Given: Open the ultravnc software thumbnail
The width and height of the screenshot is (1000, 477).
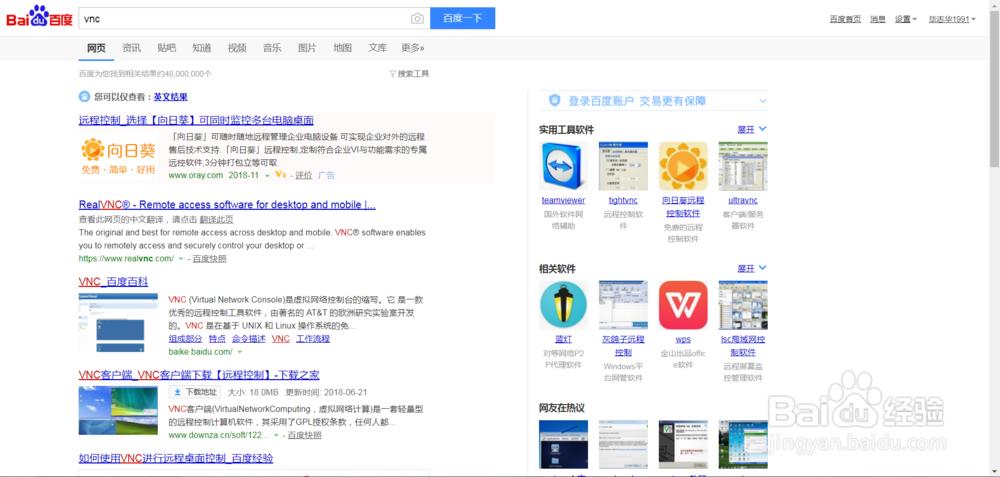Looking at the screenshot, I should coord(743,166).
